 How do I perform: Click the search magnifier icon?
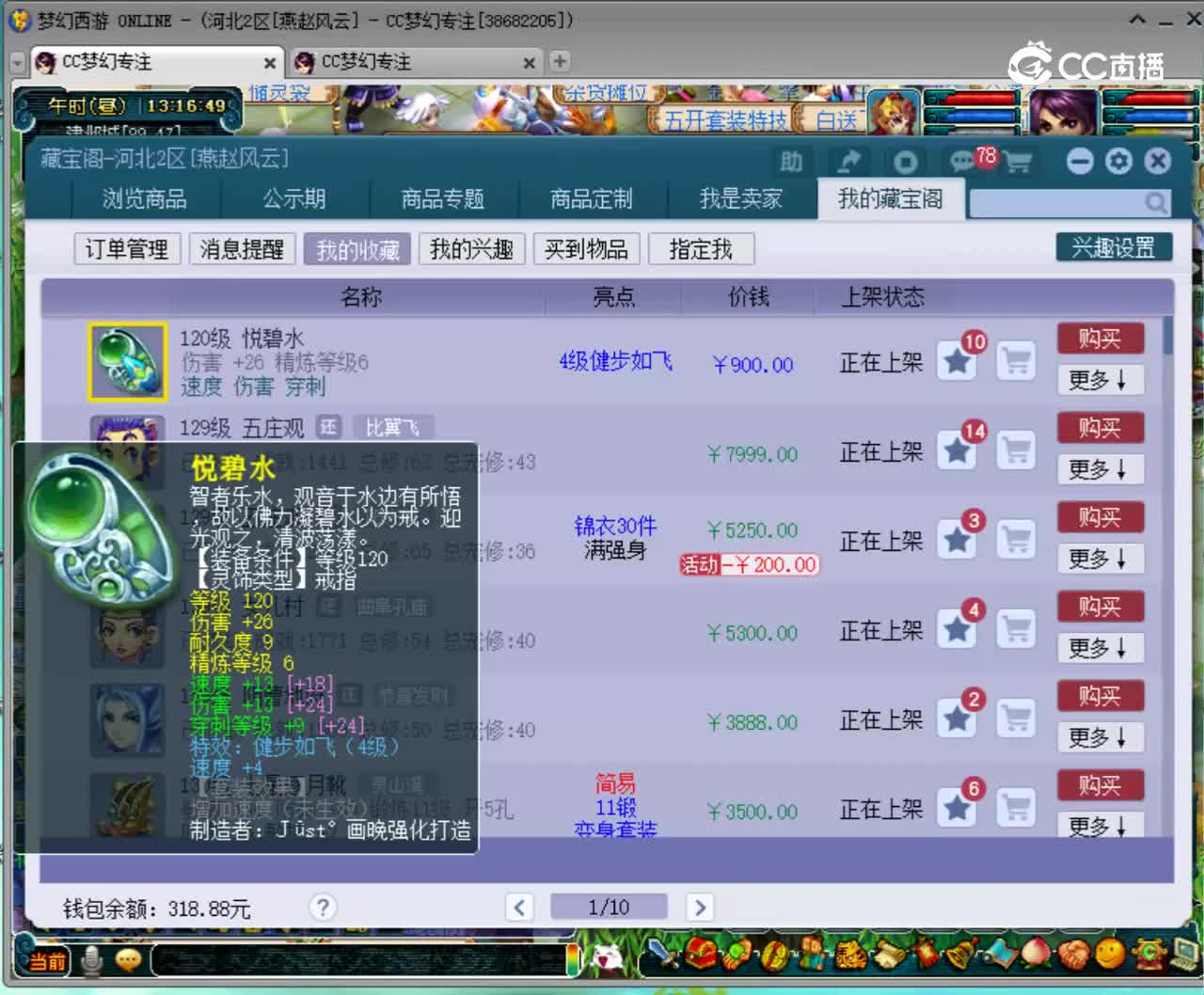coord(1156,202)
